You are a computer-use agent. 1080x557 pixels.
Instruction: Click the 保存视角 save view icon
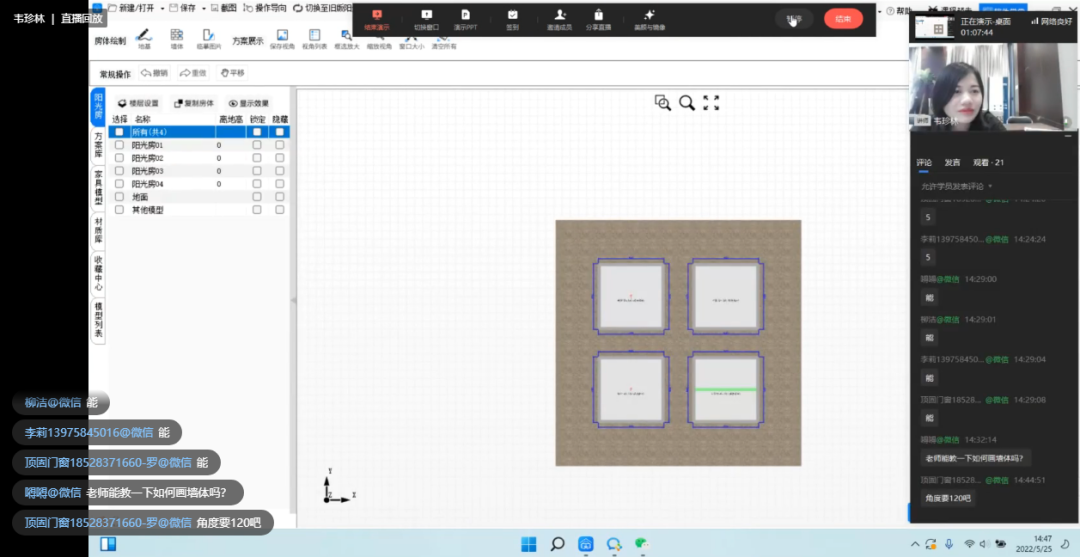coord(282,35)
